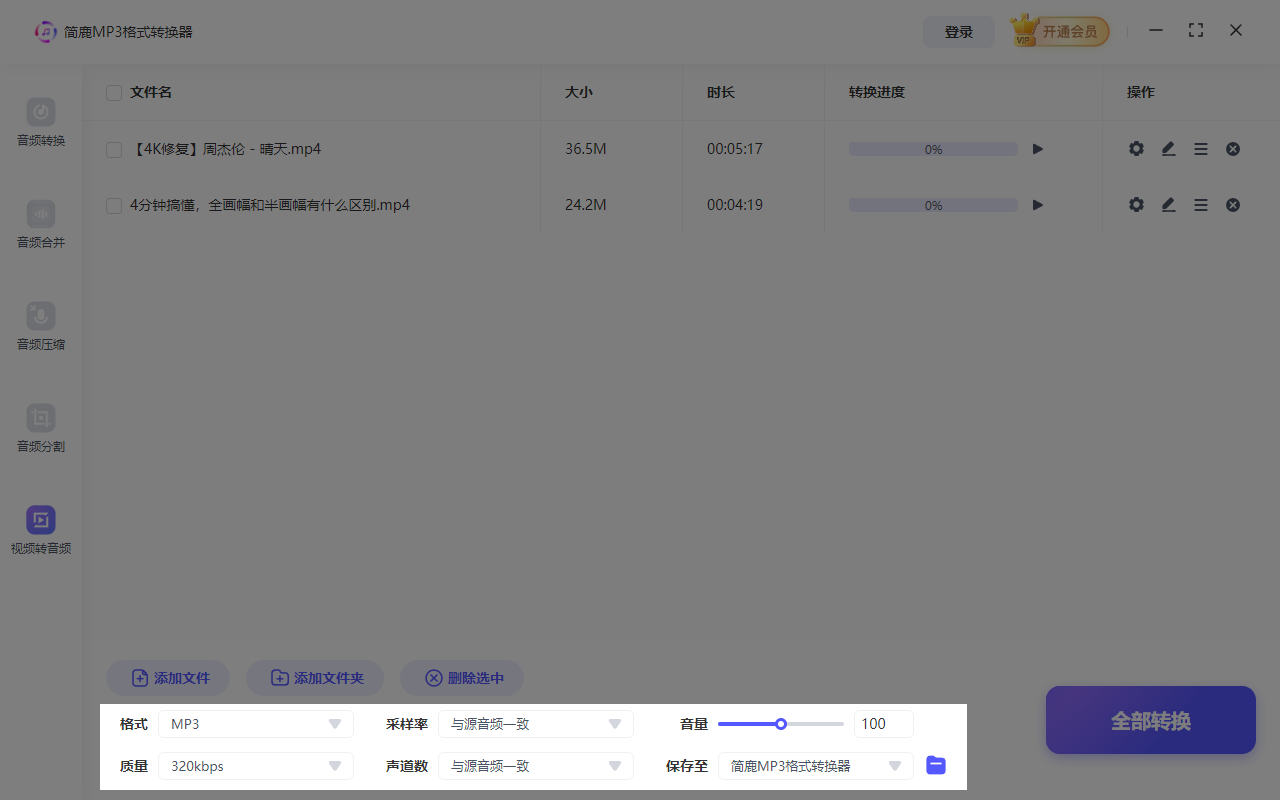Select the checkbox for 周杰伦 - 晴天.mp4
This screenshot has height=800, width=1280.
tap(113, 148)
